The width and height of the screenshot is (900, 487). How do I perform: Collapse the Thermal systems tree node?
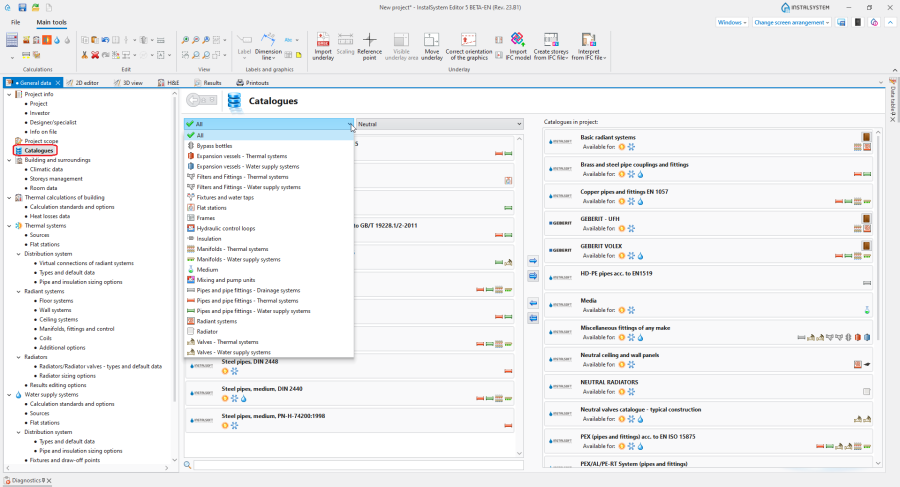tap(9, 226)
